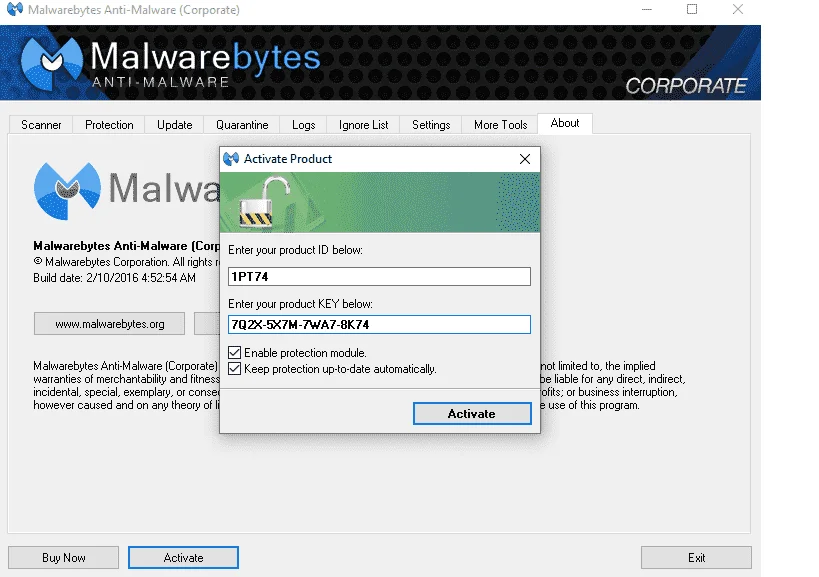This screenshot has width=819, height=577.
Task: Open the Update tab
Action: [174, 125]
